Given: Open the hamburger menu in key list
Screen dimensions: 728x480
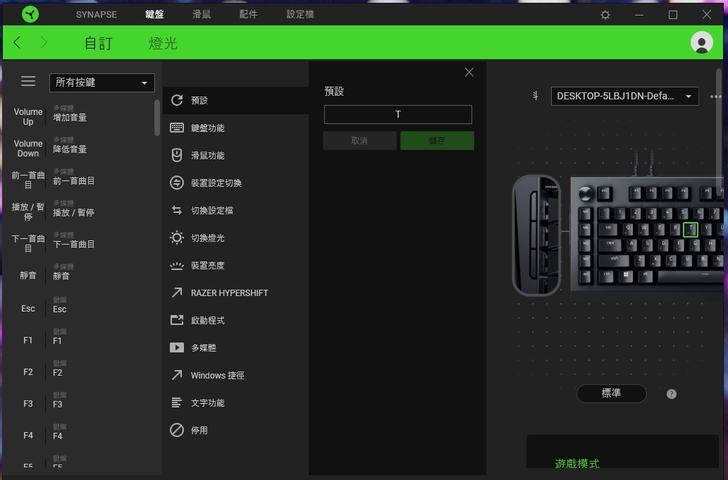Looking at the screenshot, I should (28, 81).
